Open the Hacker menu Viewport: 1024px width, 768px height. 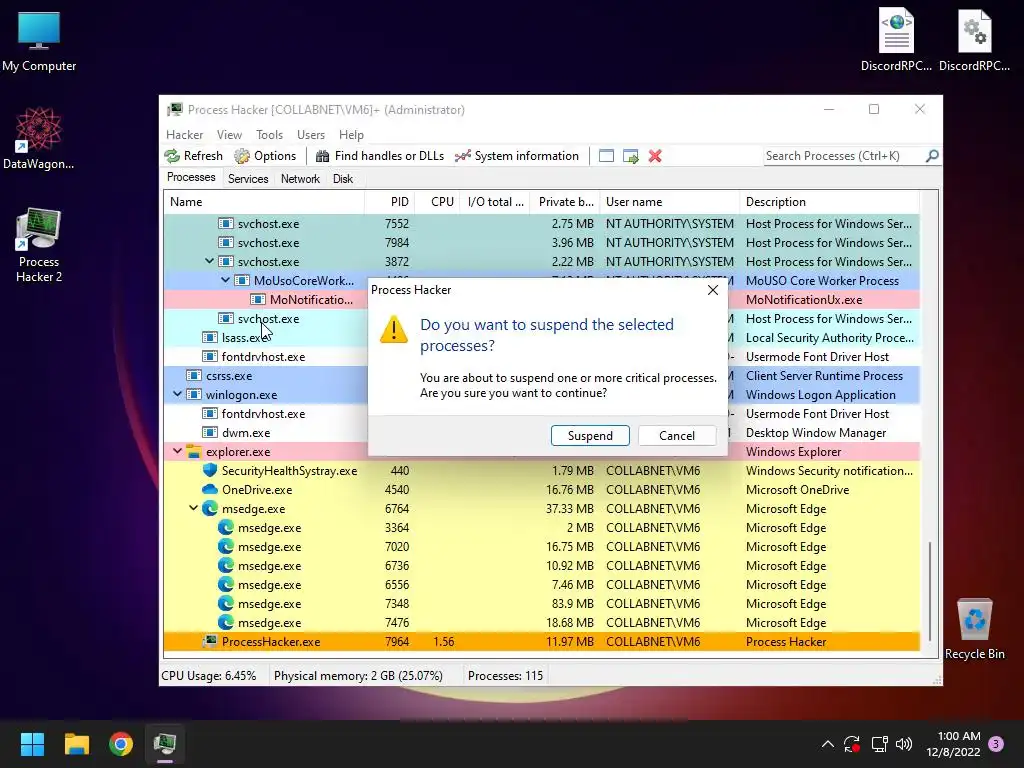pyautogui.click(x=184, y=135)
